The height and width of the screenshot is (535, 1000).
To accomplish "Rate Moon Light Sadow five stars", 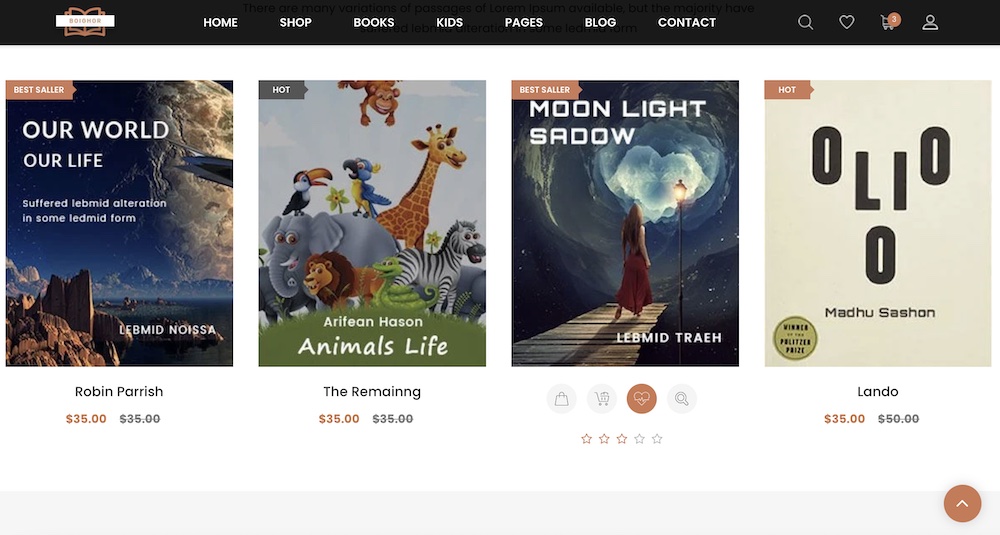I will (x=658, y=439).
